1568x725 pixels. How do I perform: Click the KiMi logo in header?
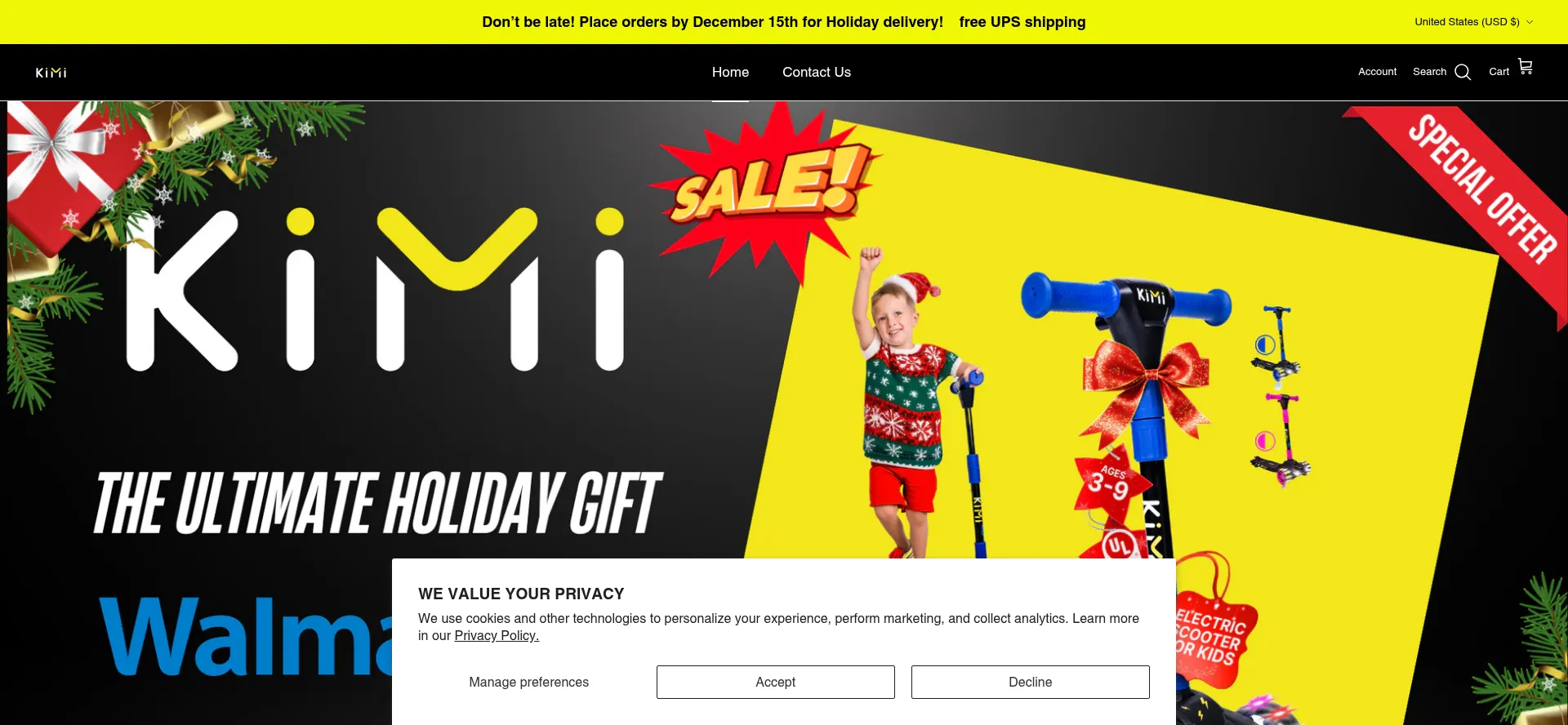[51, 73]
